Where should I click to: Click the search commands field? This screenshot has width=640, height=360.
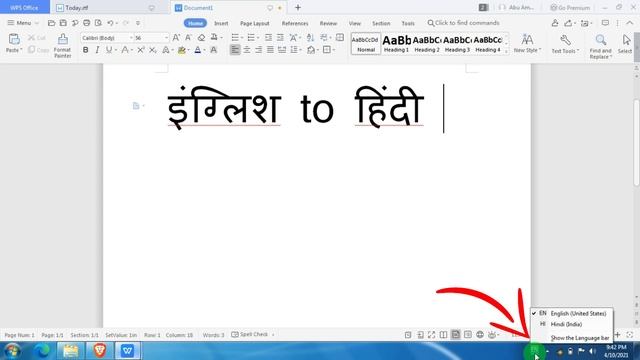(464, 23)
